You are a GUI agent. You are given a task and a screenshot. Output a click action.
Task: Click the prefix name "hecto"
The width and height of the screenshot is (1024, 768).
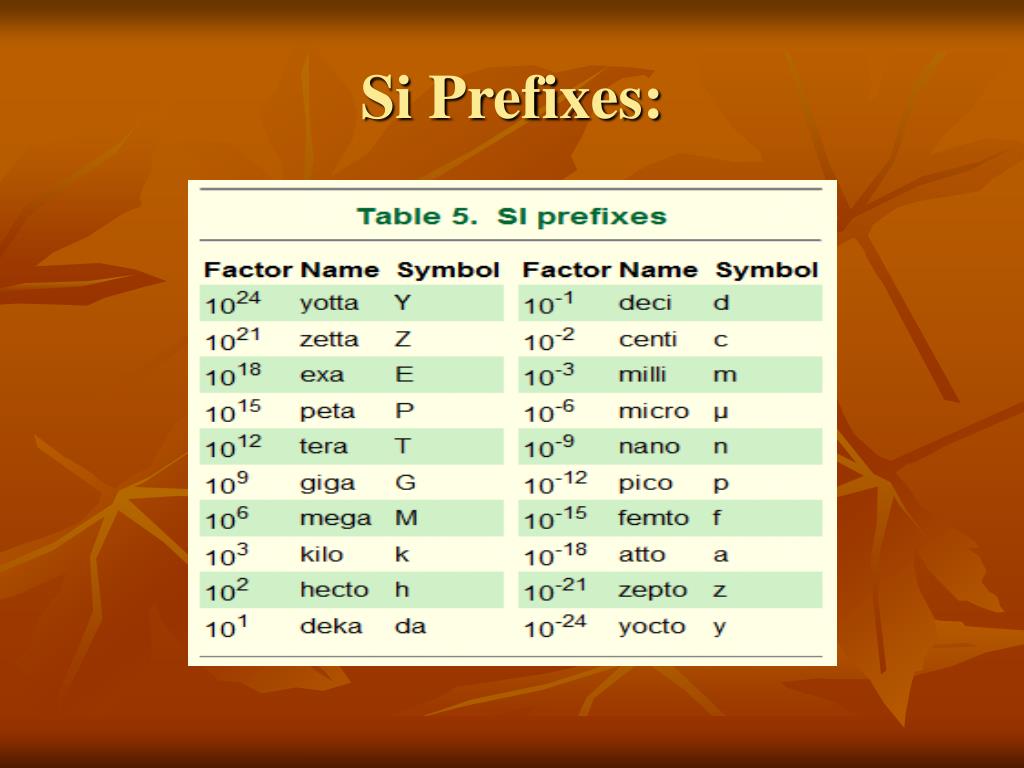point(334,590)
